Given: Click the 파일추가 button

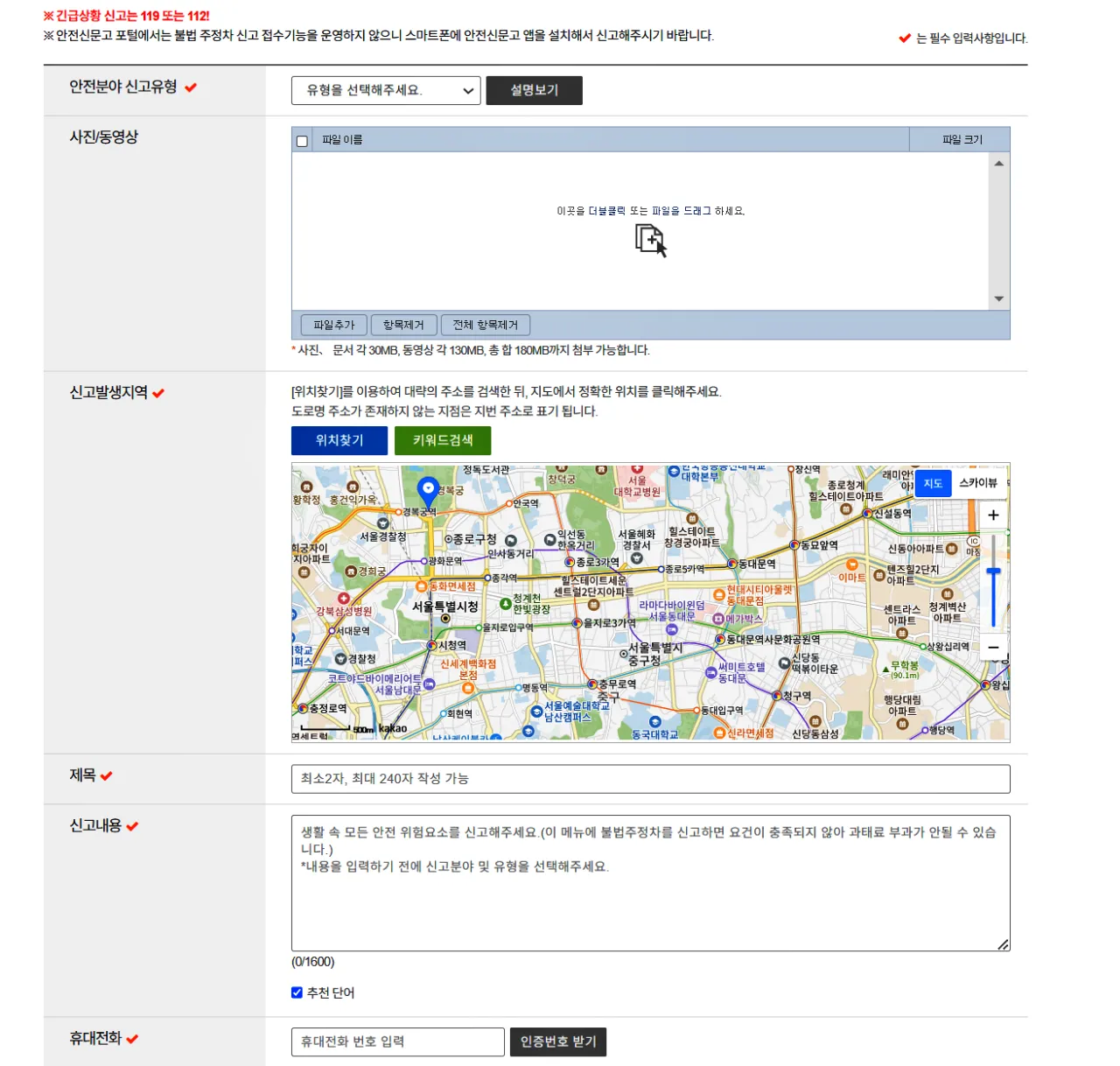Looking at the screenshot, I should (333, 325).
